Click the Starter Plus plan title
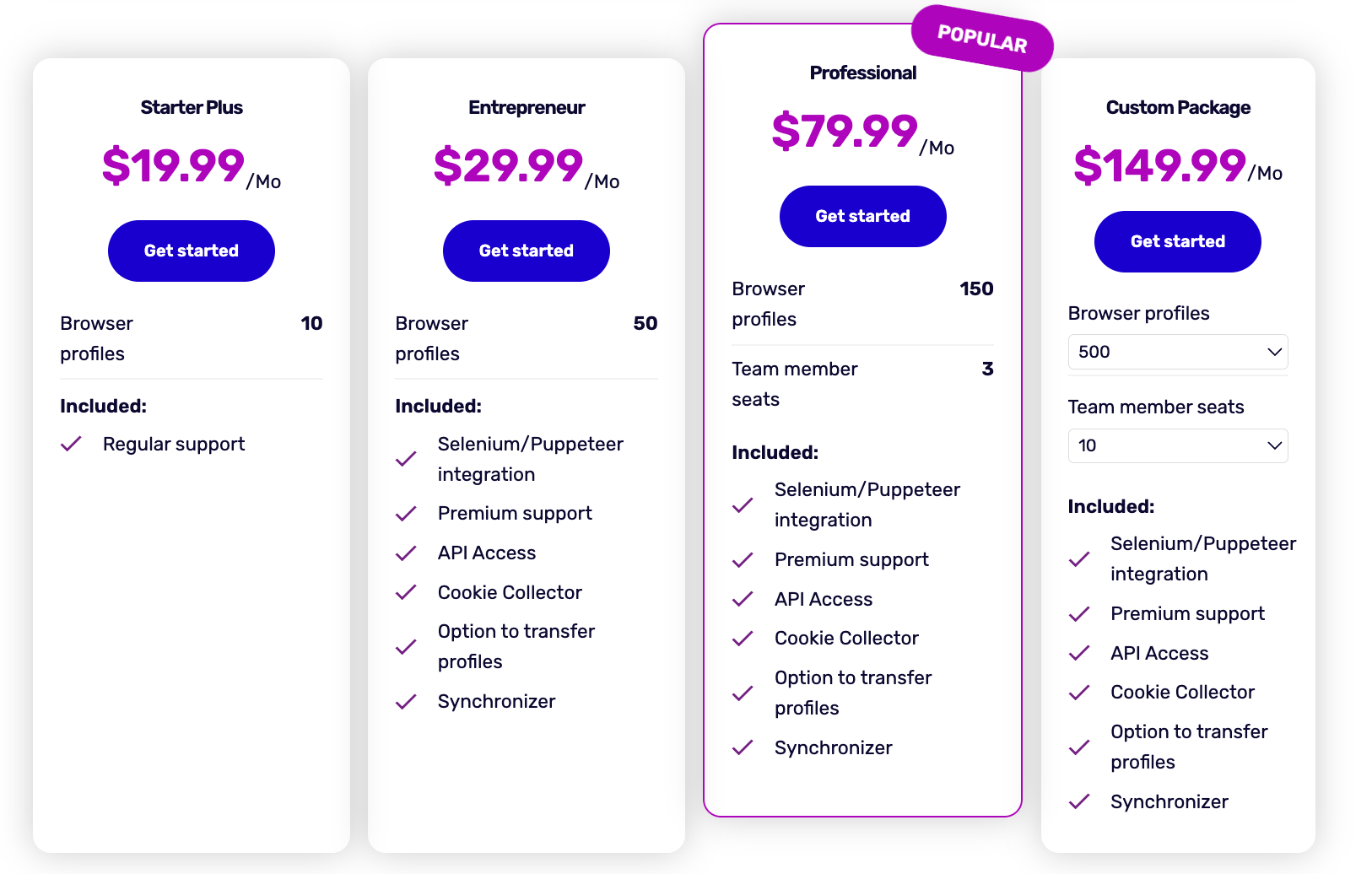 [192, 107]
